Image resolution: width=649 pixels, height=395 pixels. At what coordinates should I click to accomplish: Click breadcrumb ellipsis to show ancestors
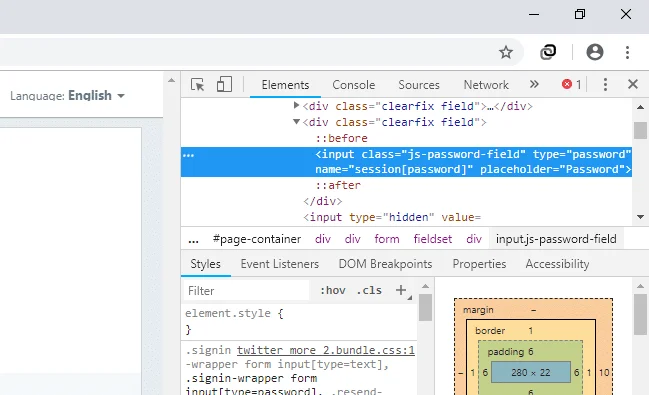(x=193, y=240)
